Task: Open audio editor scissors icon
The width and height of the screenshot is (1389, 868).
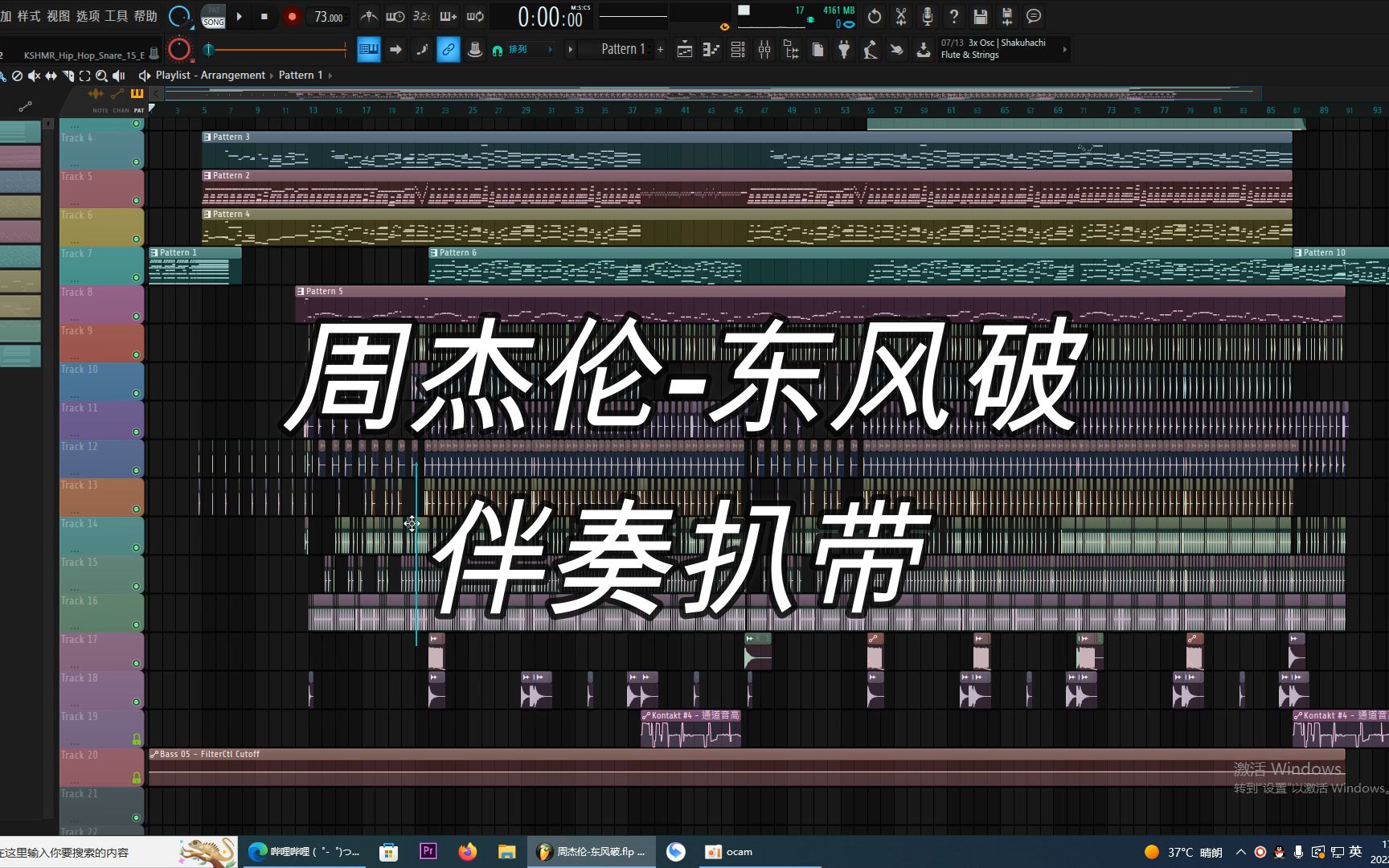Action: tap(901, 16)
